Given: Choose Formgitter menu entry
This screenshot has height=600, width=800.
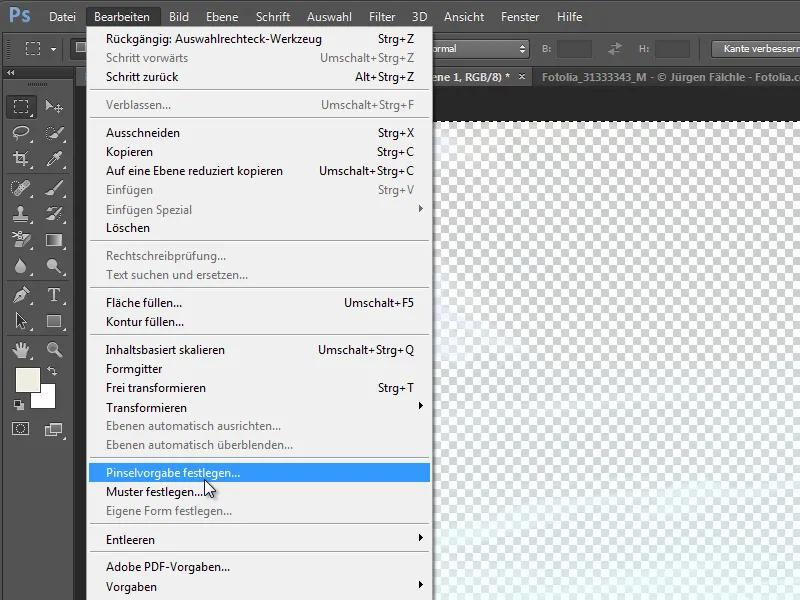Looking at the screenshot, I should click(x=260, y=368).
